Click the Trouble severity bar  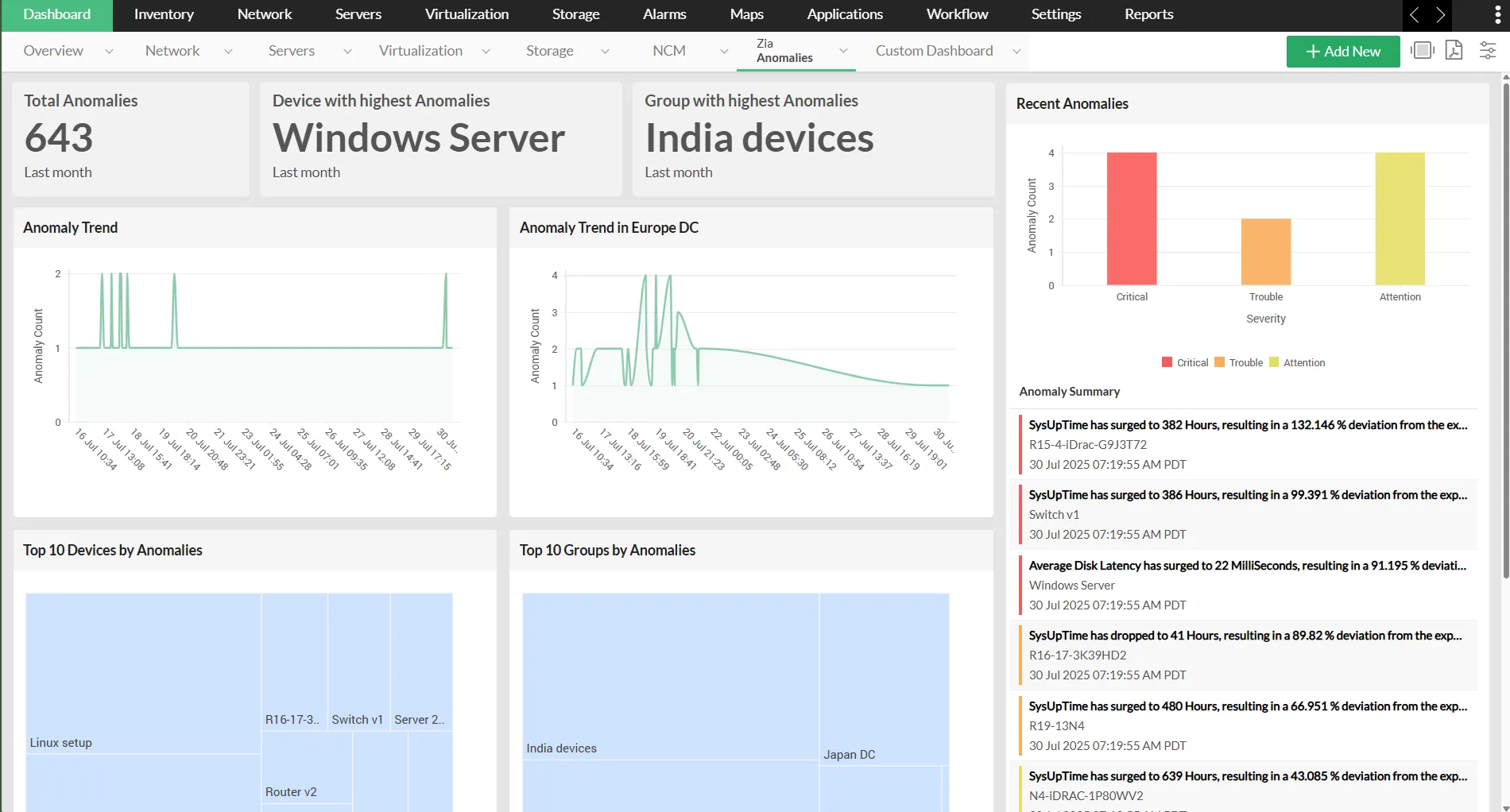[1265, 249]
